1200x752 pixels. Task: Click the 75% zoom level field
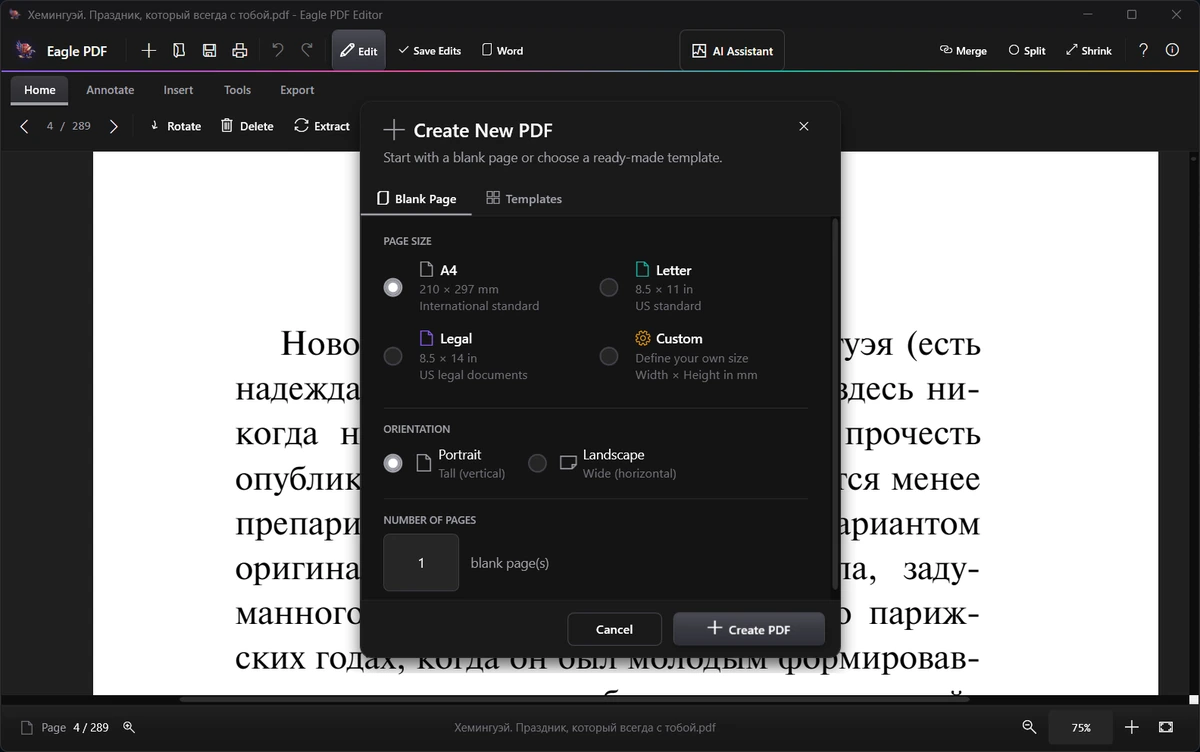(1081, 727)
